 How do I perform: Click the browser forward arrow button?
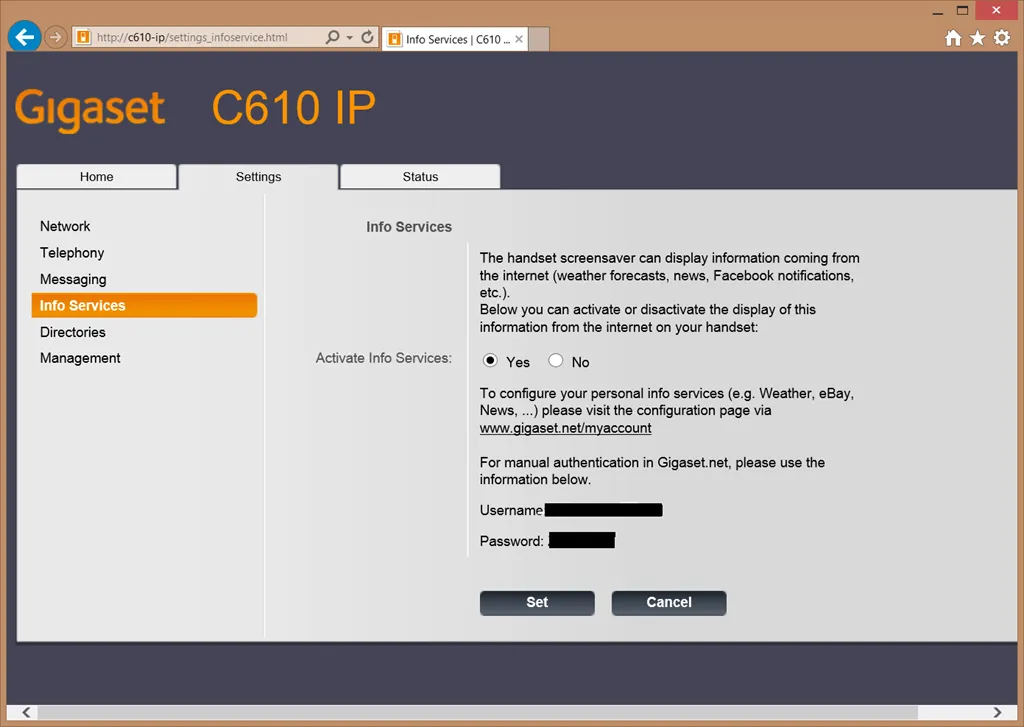56,38
